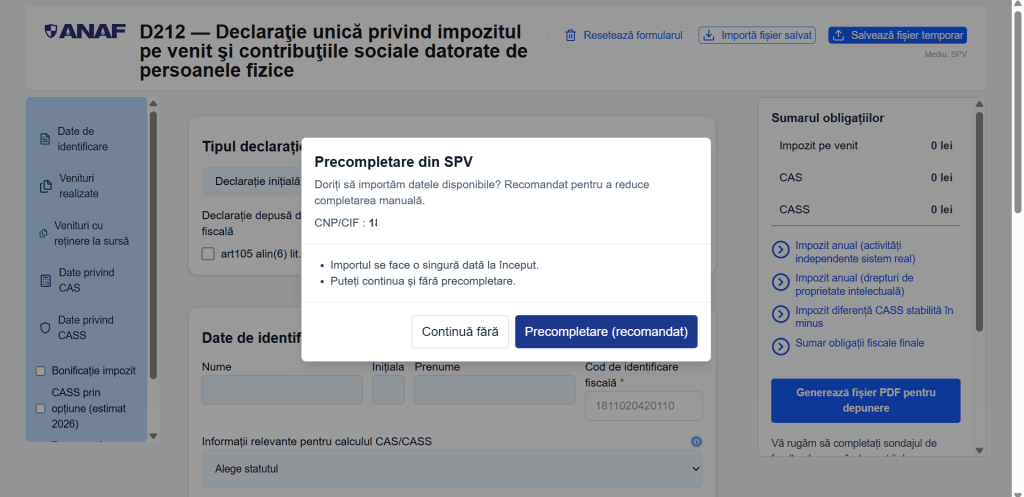Click the copy icon beside Venituri realizate
The width and height of the screenshot is (1024, 497).
(45, 186)
